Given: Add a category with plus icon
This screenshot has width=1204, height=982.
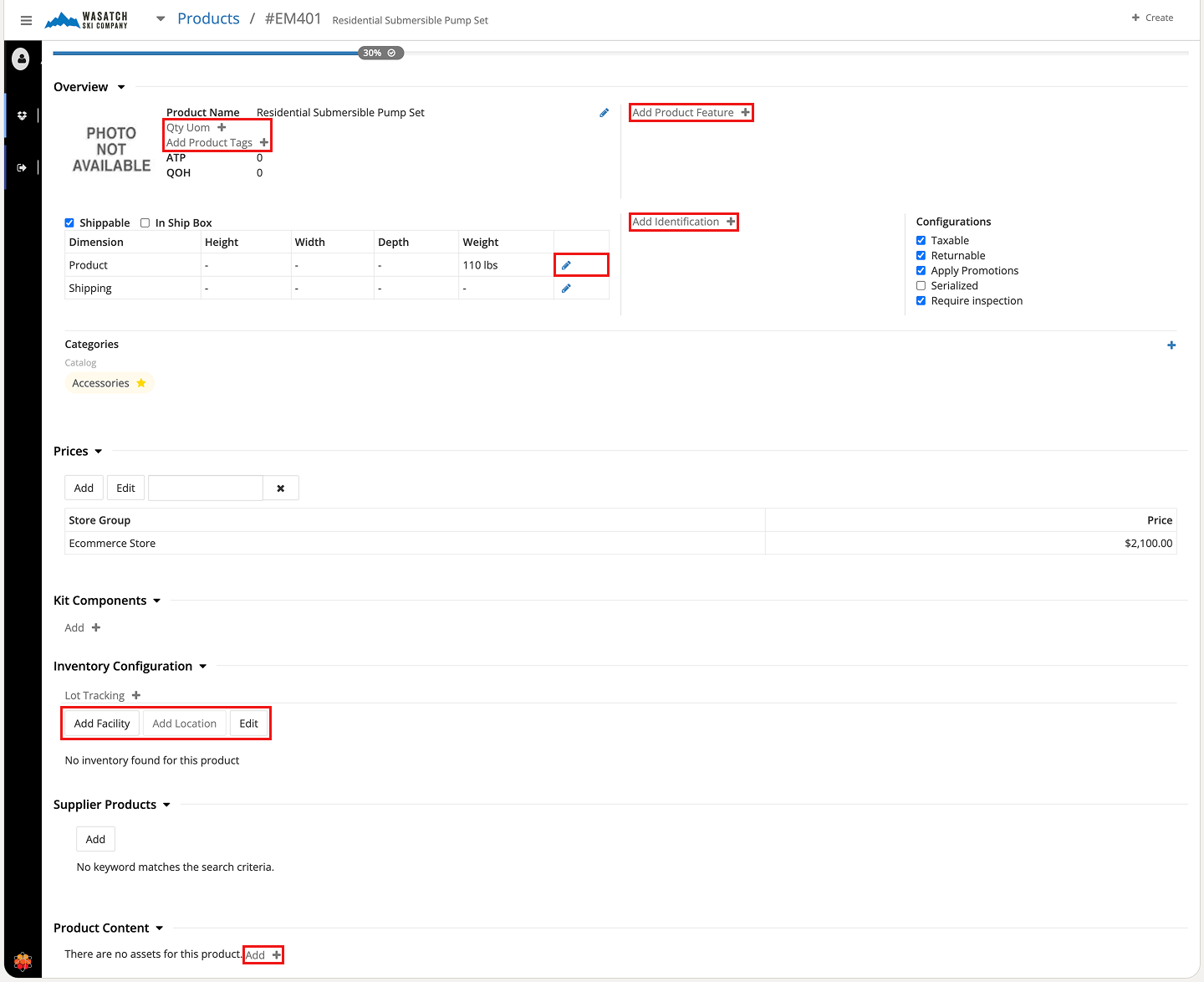Looking at the screenshot, I should [x=1171, y=345].
